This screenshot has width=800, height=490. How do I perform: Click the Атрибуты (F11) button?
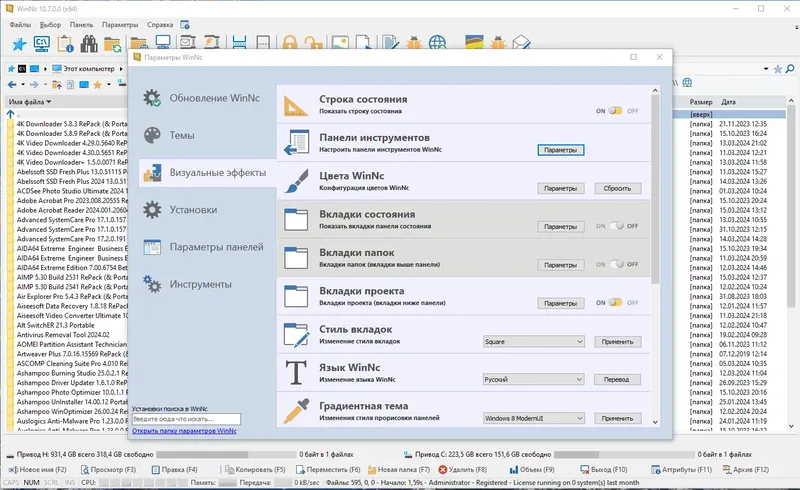pos(681,469)
